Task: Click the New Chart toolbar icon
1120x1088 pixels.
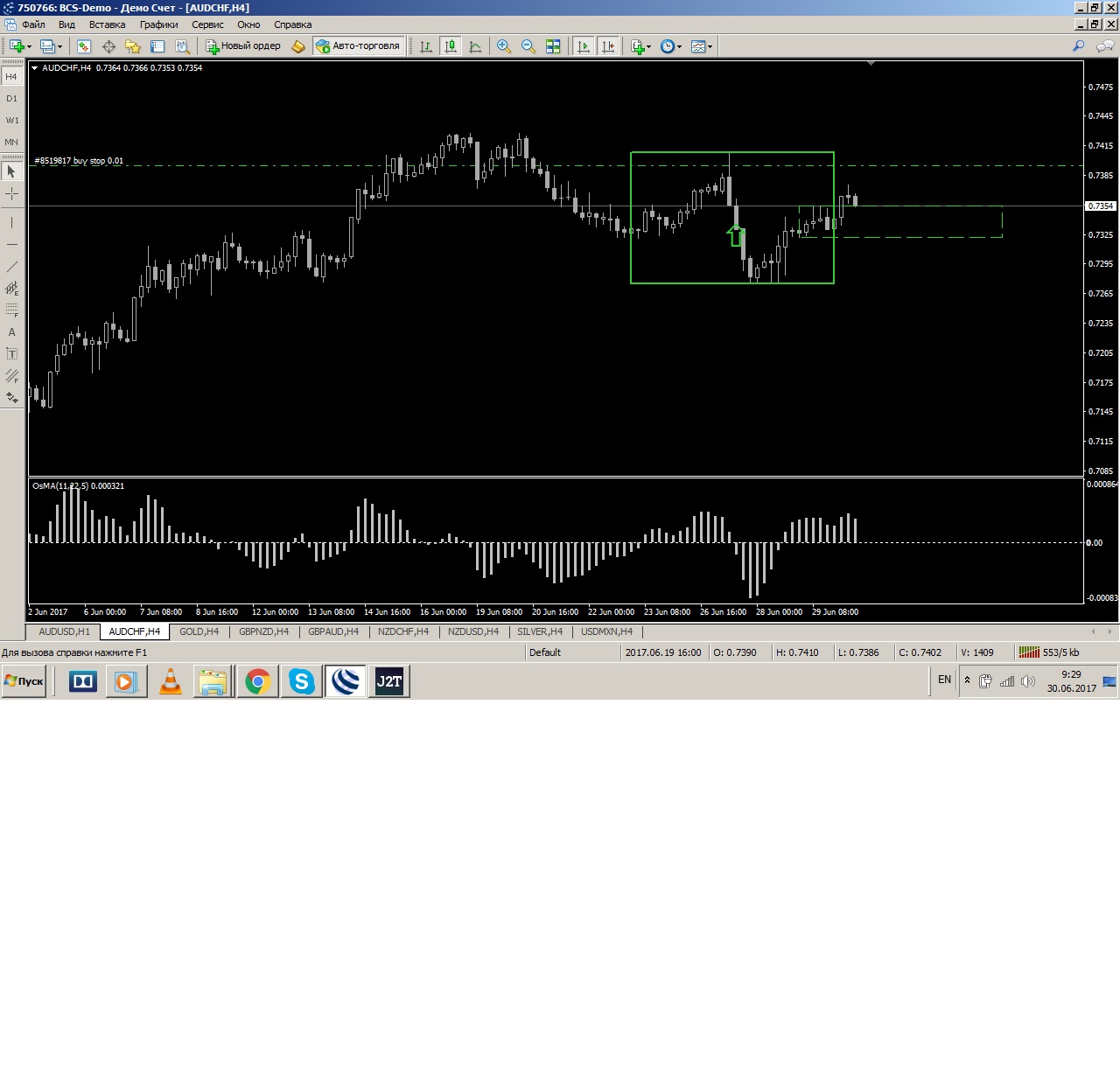Action: point(17,46)
